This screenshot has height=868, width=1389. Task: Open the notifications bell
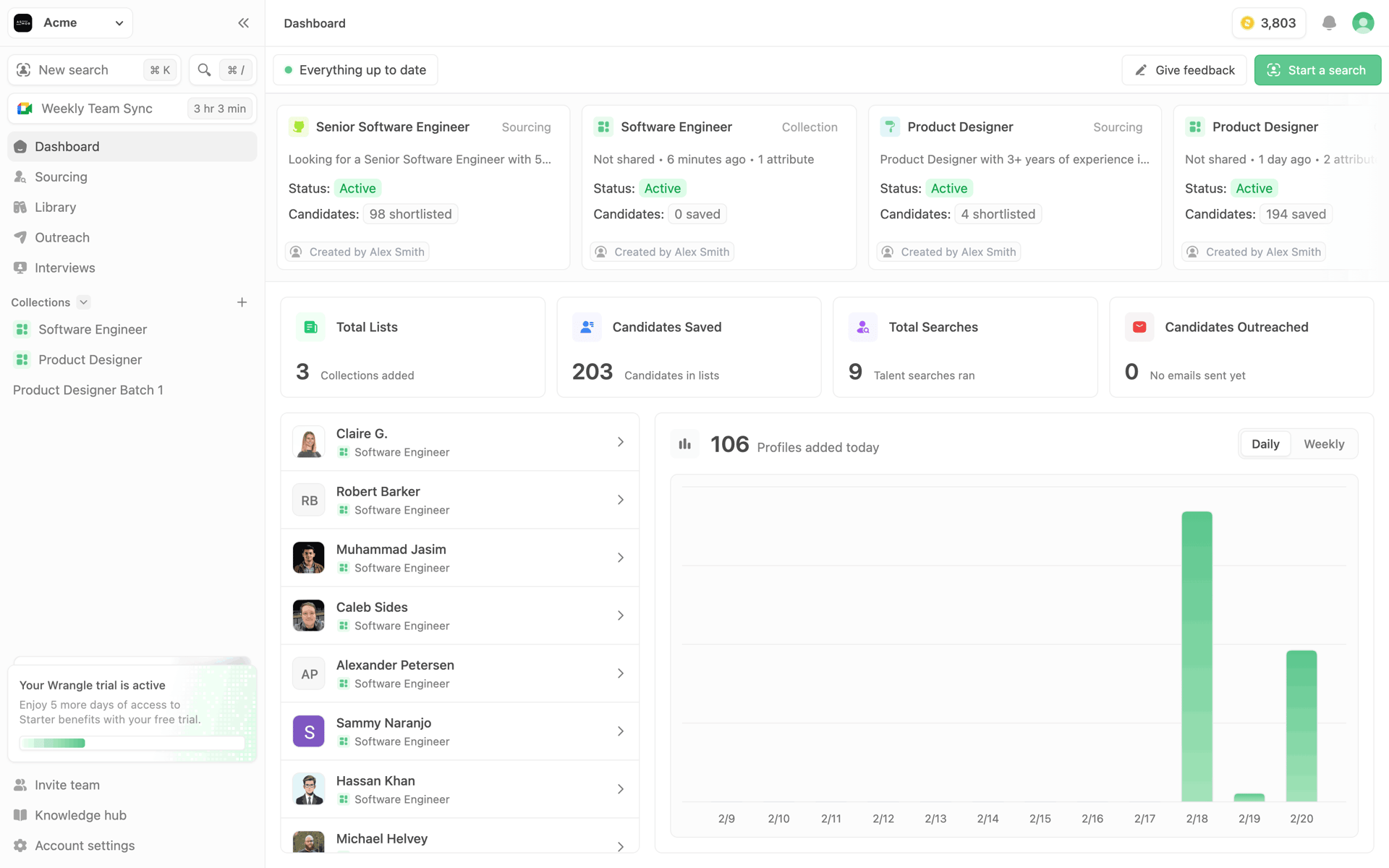[1329, 23]
